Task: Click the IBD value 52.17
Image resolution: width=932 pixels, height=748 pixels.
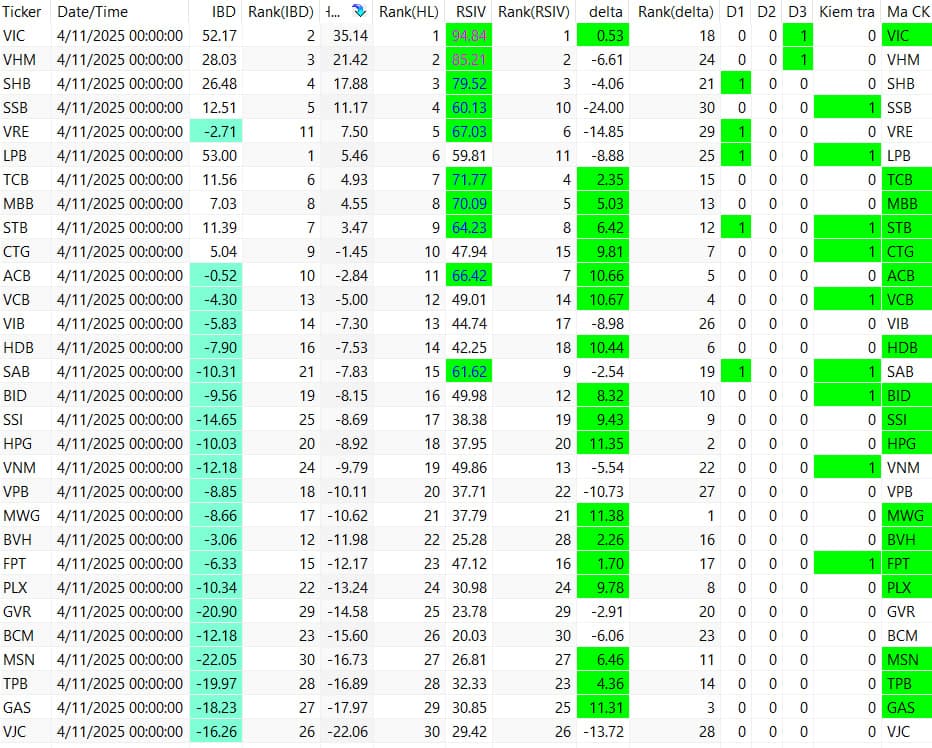Action: coord(219,36)
